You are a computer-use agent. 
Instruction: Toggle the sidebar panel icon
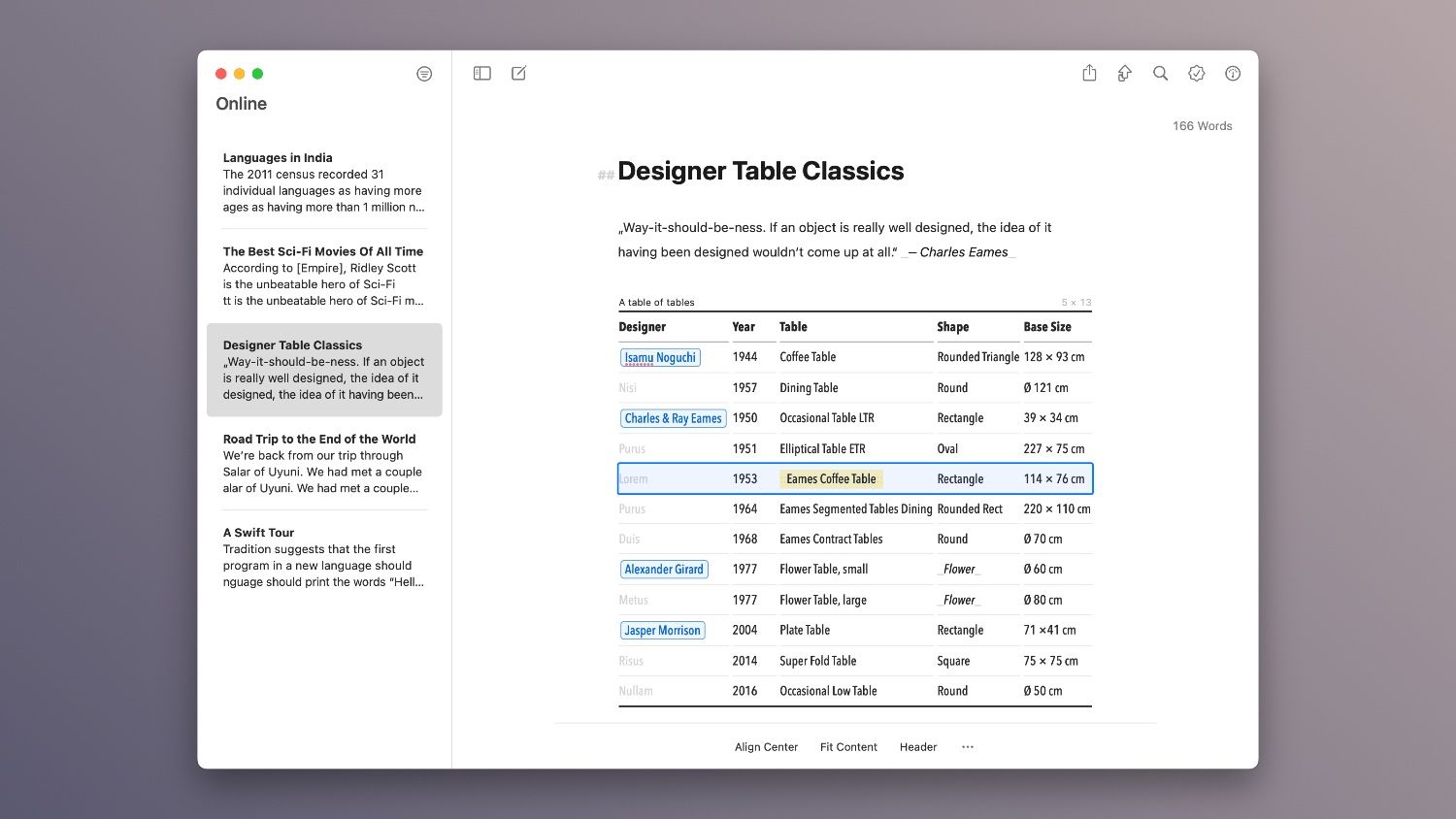481,74
